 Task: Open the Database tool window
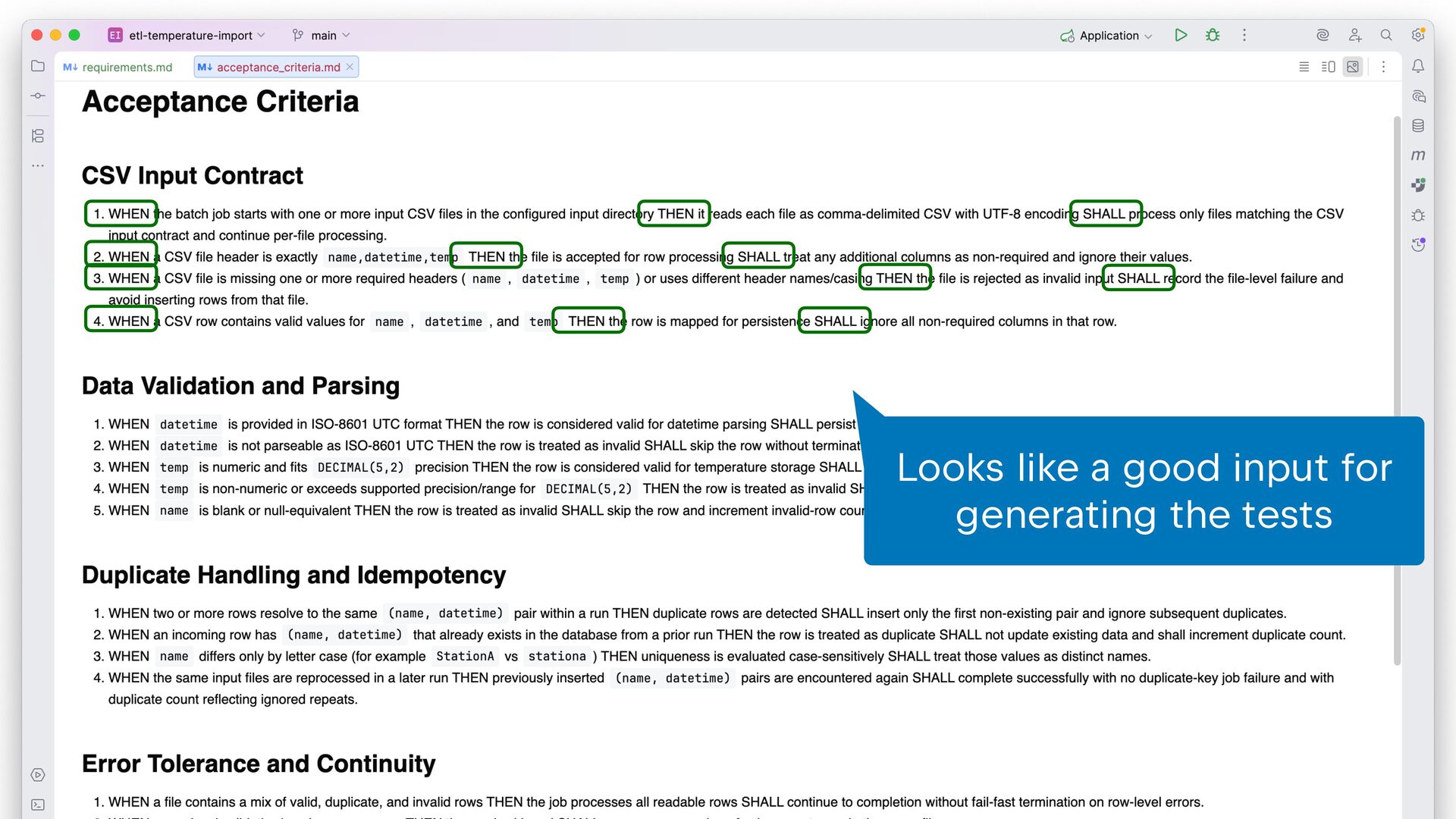point(1418,126)
